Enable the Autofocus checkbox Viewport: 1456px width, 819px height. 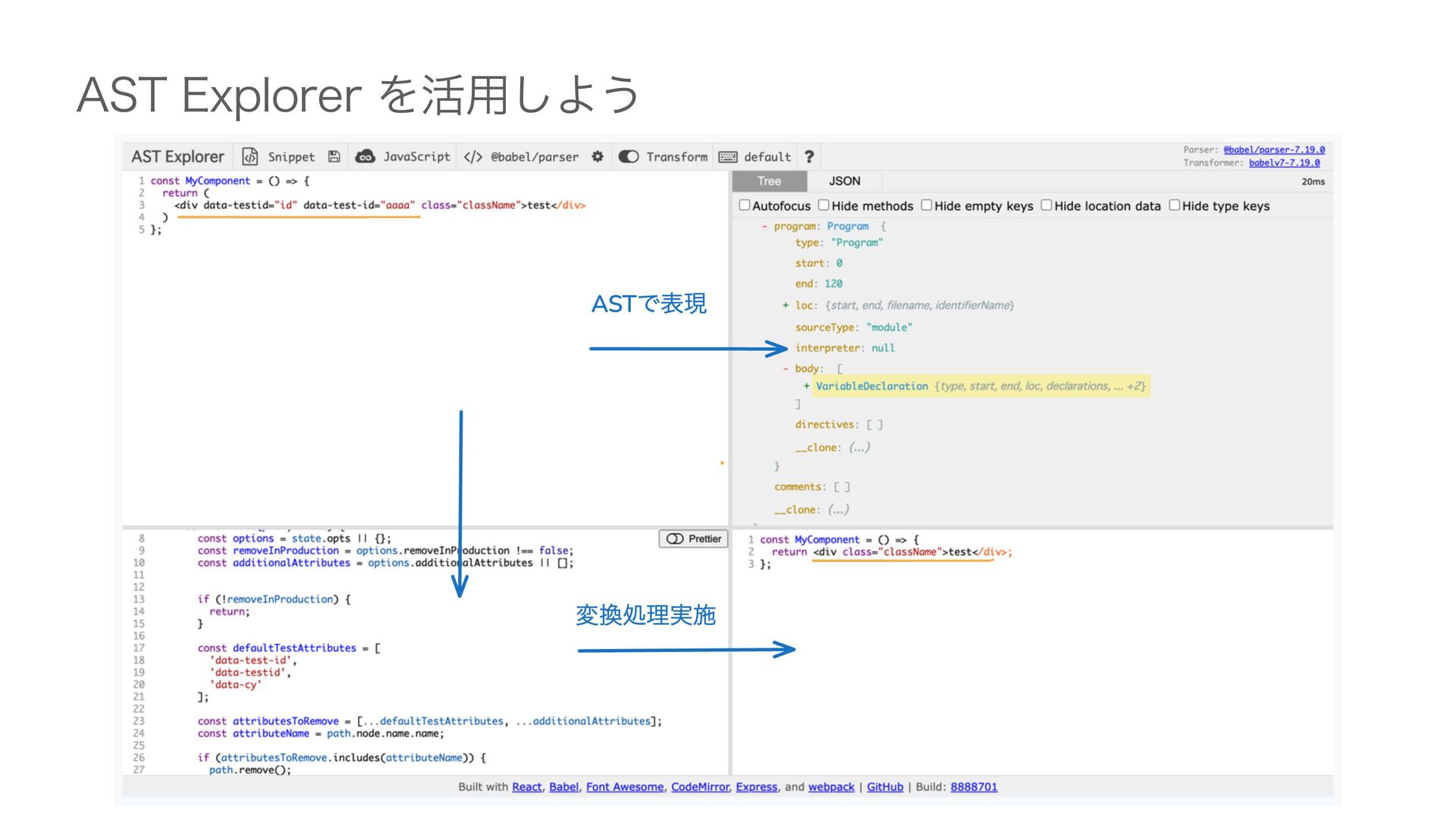pyautogui.click(x=745, y=206)
